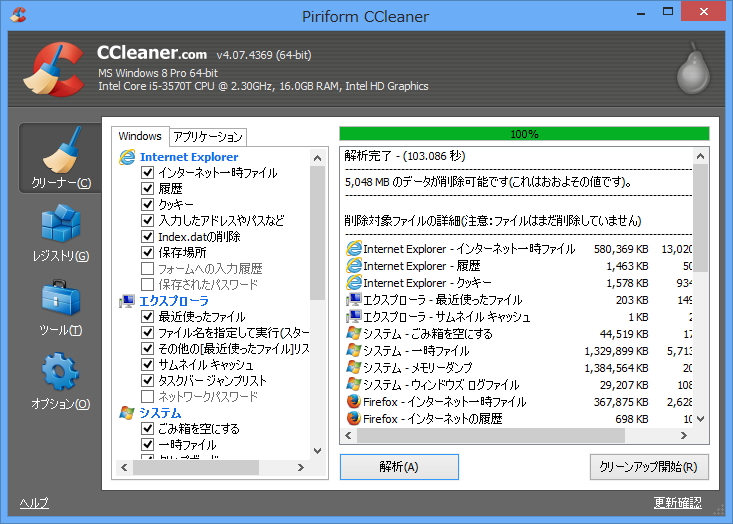Click the システム category icon in tree
This screenshot has width=733, height=524.
[x=127, y=413]
